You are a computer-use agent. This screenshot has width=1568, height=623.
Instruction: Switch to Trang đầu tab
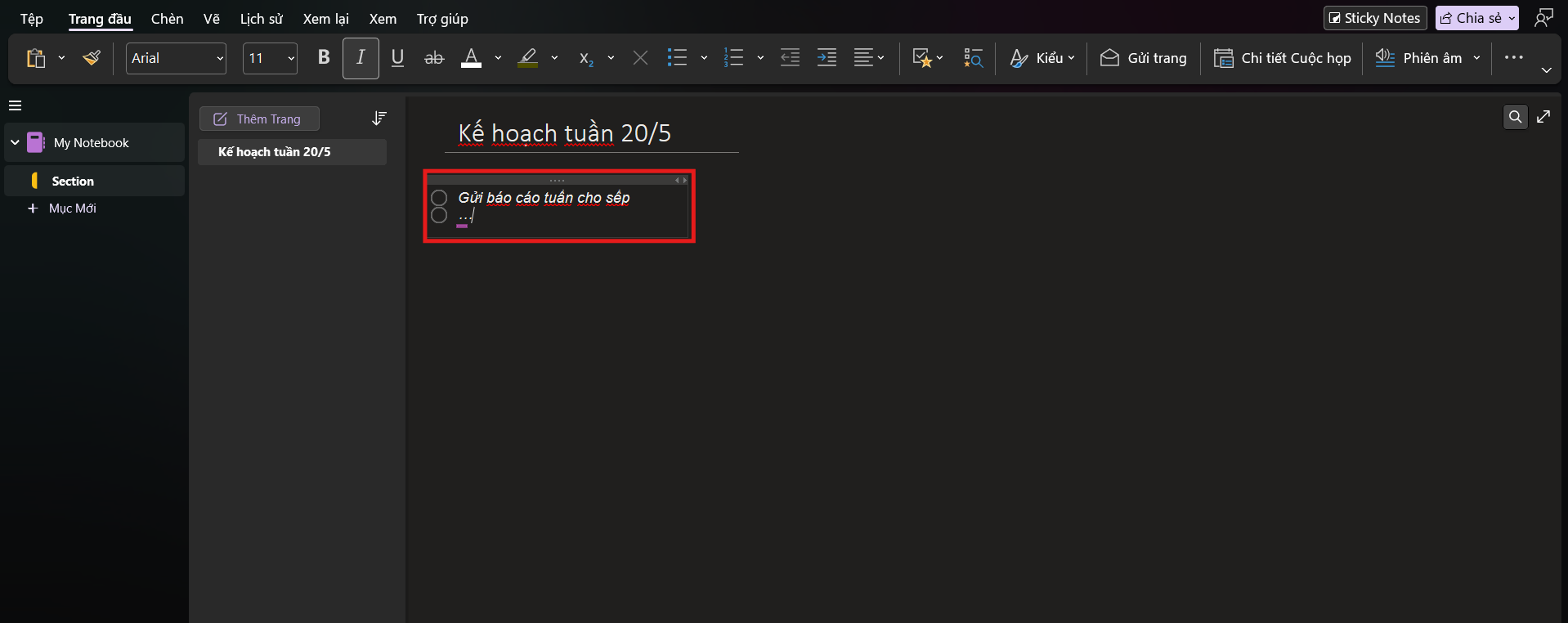pos(100,19)
